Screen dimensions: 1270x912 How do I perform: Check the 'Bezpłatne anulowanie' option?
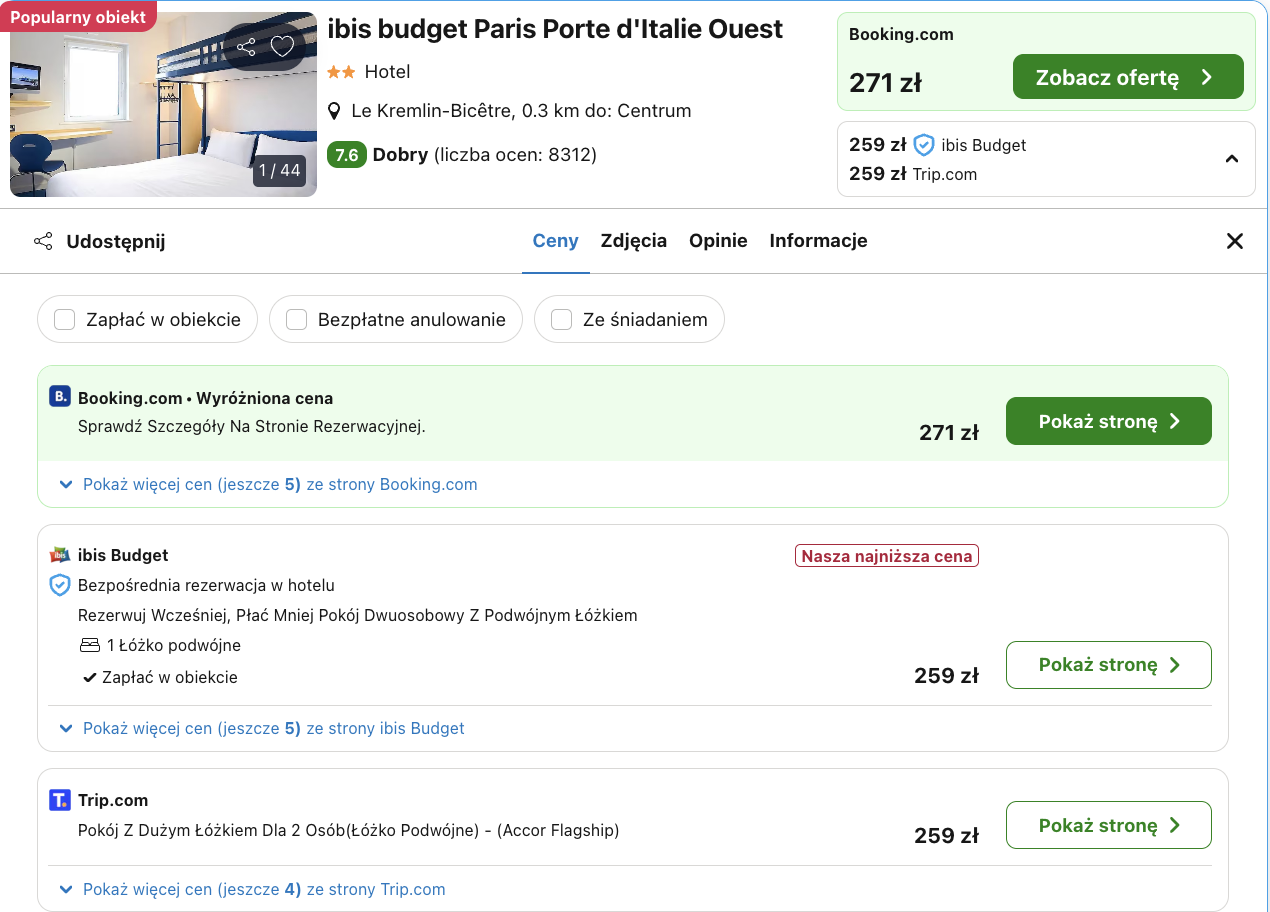pyautogui.click(x=296, y=319)
